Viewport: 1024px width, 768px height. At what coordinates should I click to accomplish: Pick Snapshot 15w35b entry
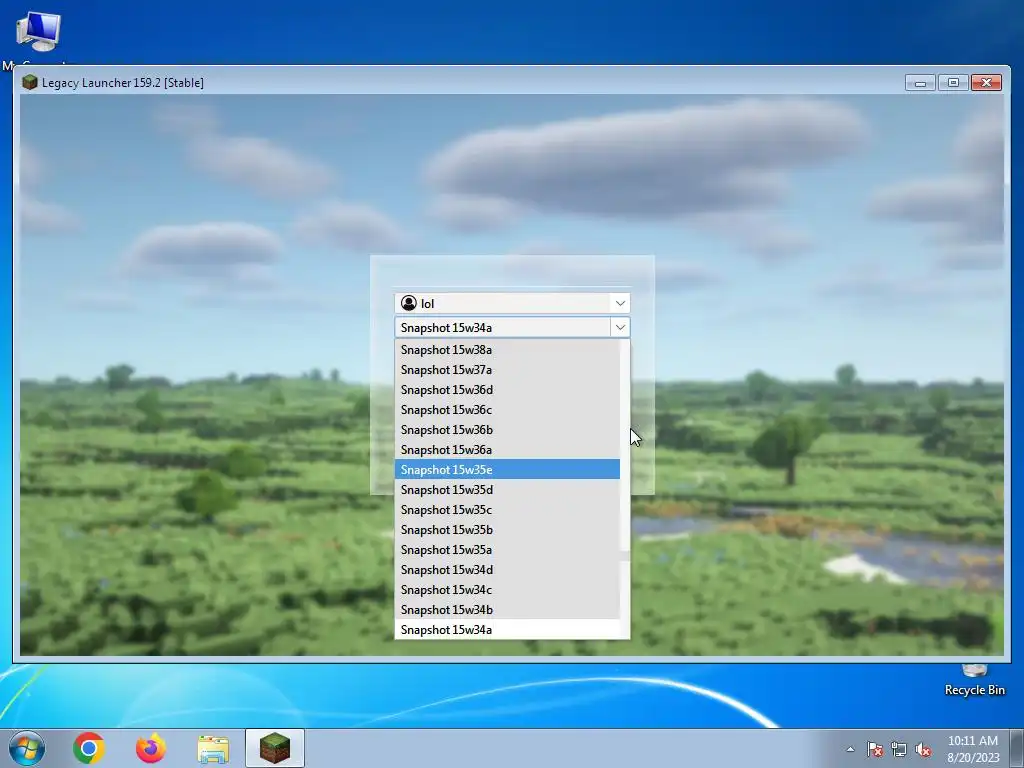(x=507, y=530)
